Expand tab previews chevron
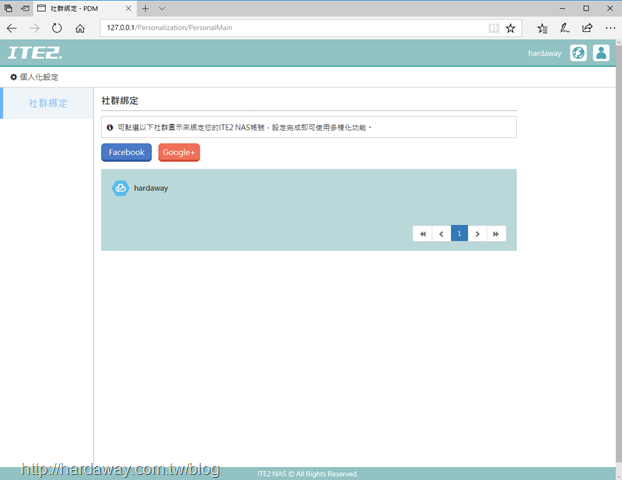The width and height of the screenshot is (622, 480). coord(161,8)
